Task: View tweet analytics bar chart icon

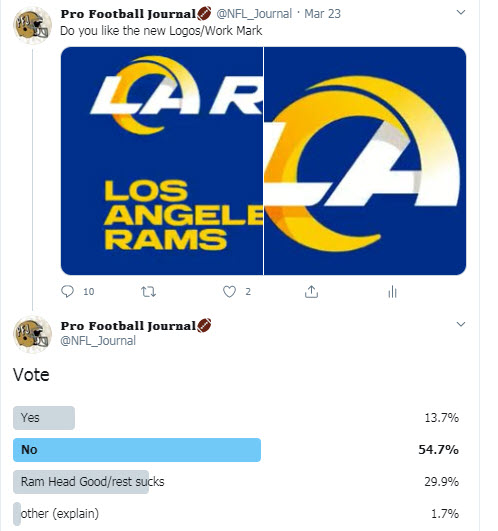Action: pos(392,292)
